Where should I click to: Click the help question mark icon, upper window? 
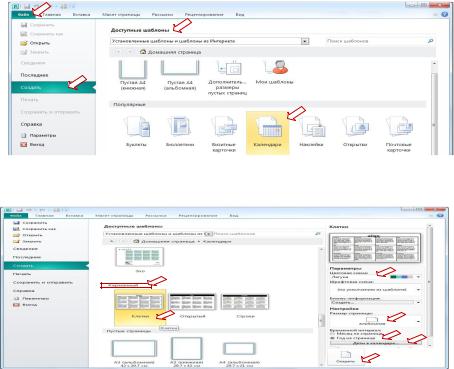[x=444, y=14]
